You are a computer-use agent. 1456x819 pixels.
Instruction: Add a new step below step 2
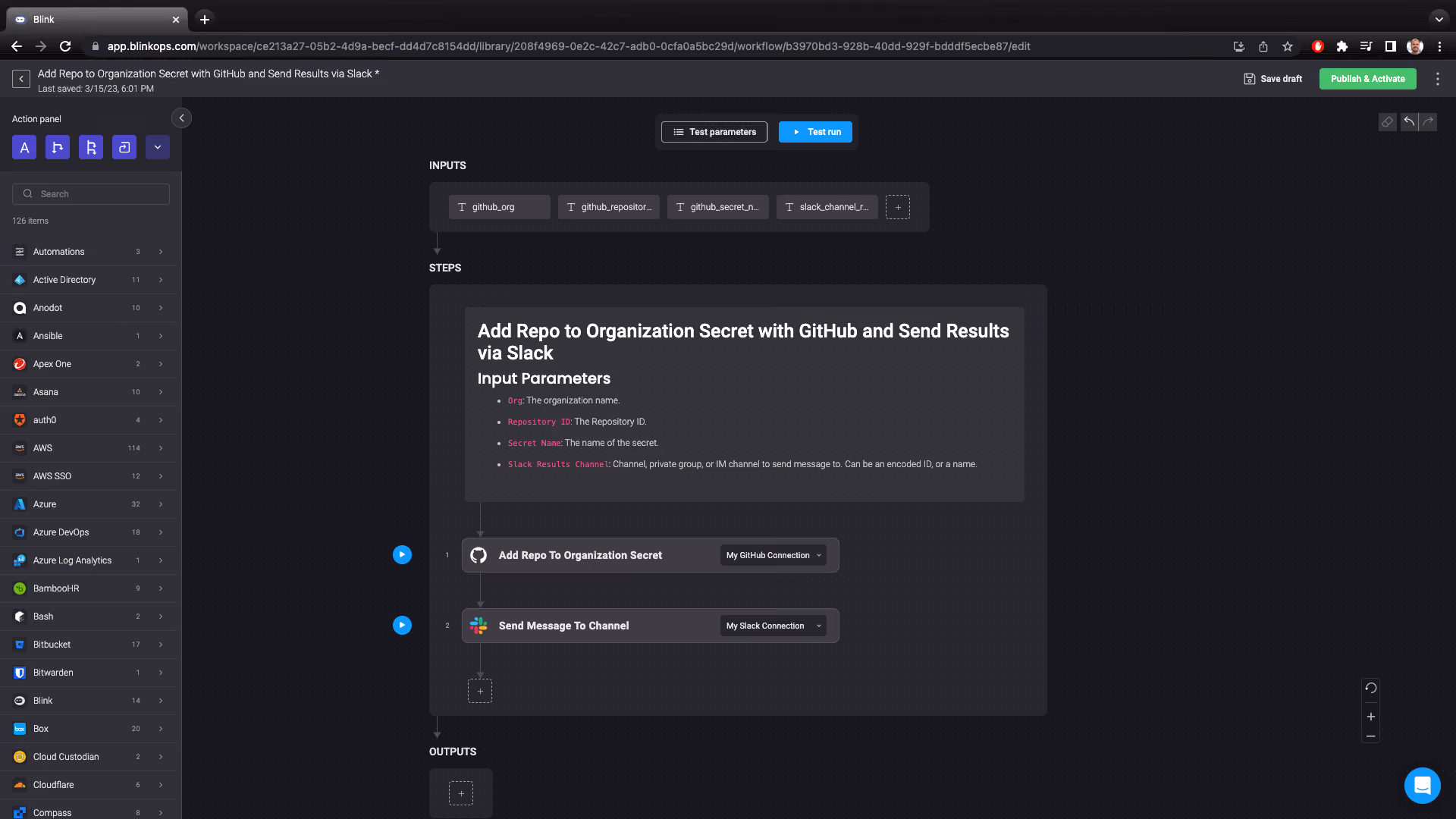(480, 691)
